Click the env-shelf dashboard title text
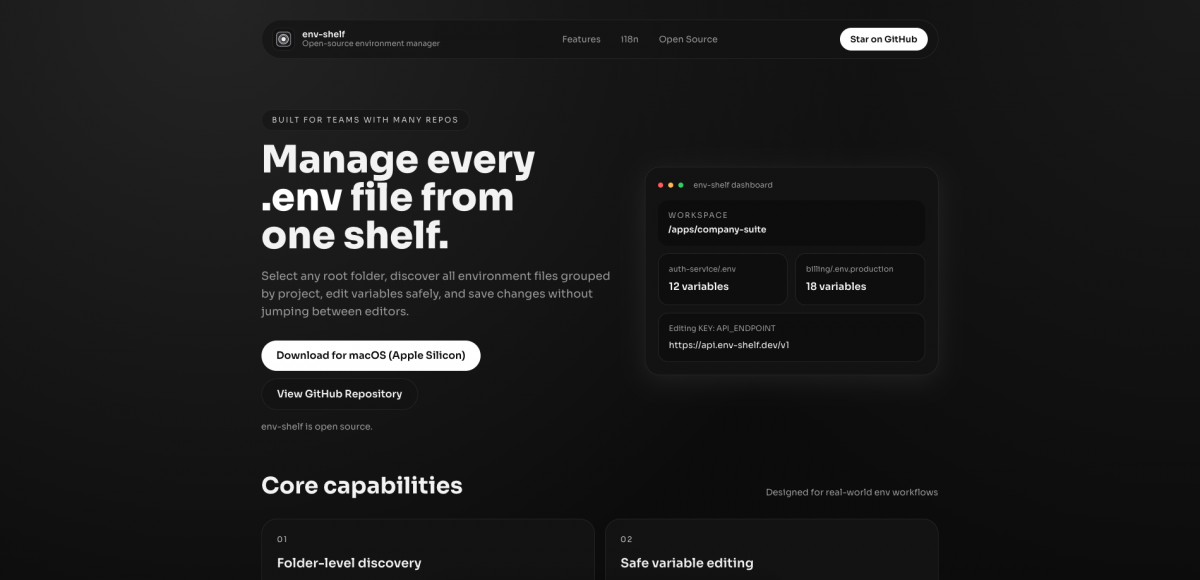 point(732,185)
